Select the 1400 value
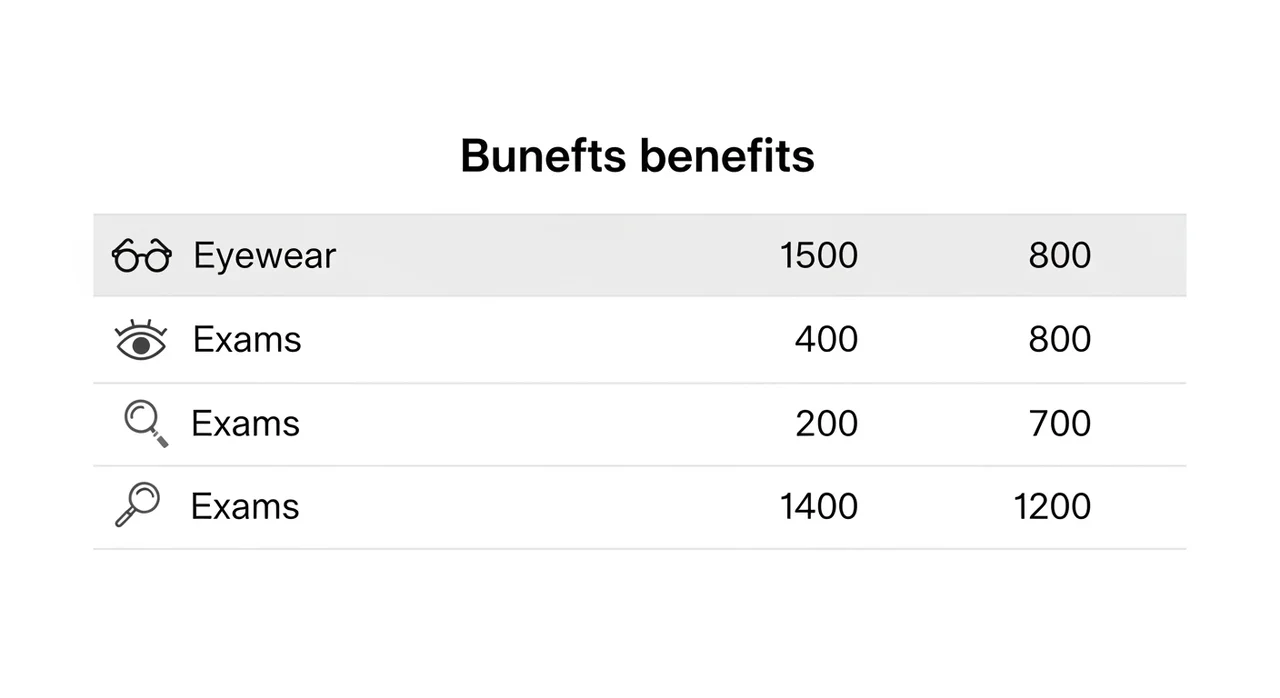 (x=818, y=507)
